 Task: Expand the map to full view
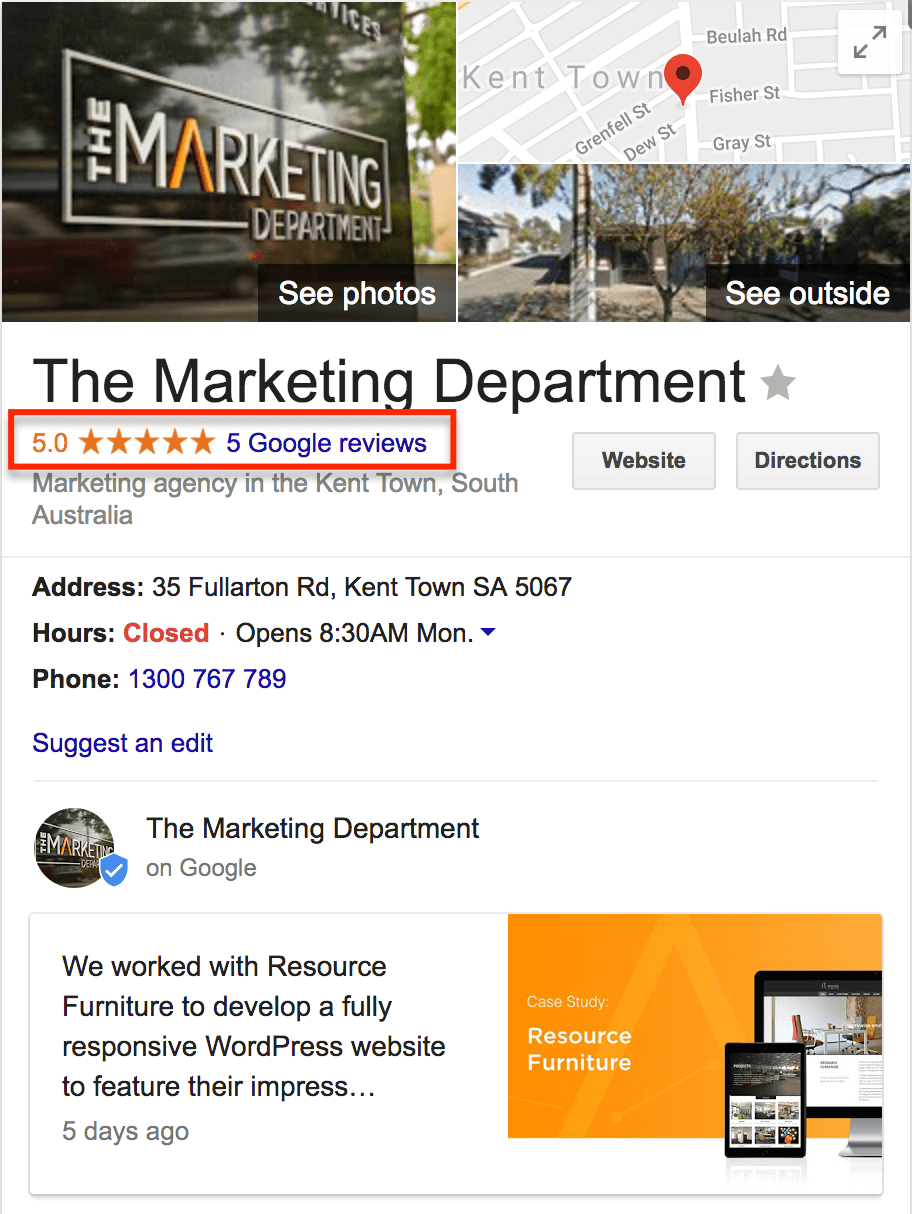[870, 44]
